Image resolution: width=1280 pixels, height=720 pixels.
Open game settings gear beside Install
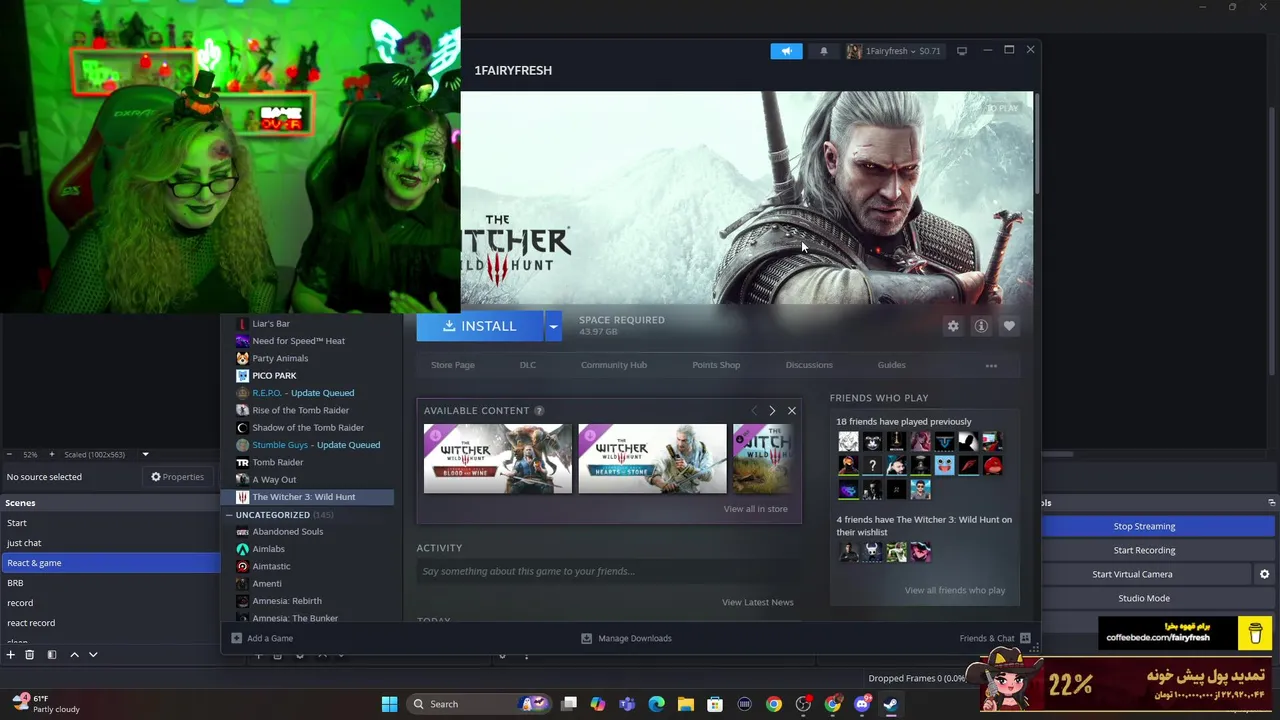pyautogui.click(x=953, y=326)
